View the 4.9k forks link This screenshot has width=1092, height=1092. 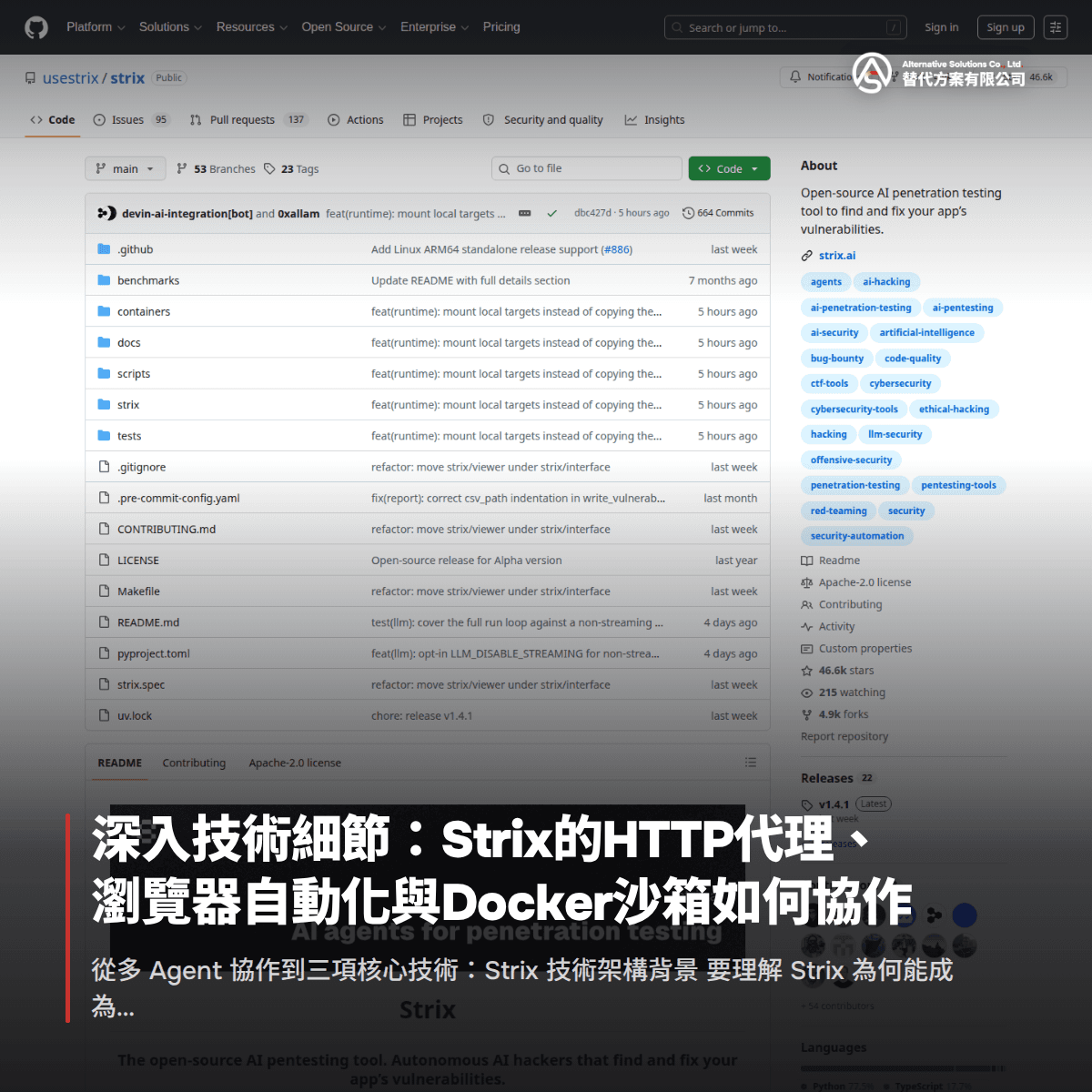point(834,714)
